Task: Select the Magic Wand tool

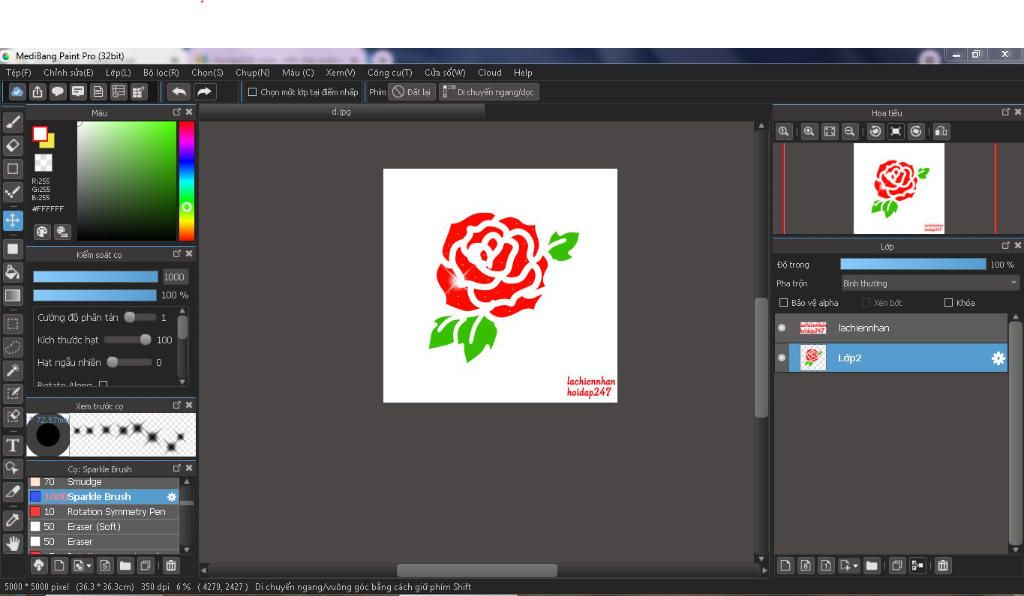Action: [12, 371]
